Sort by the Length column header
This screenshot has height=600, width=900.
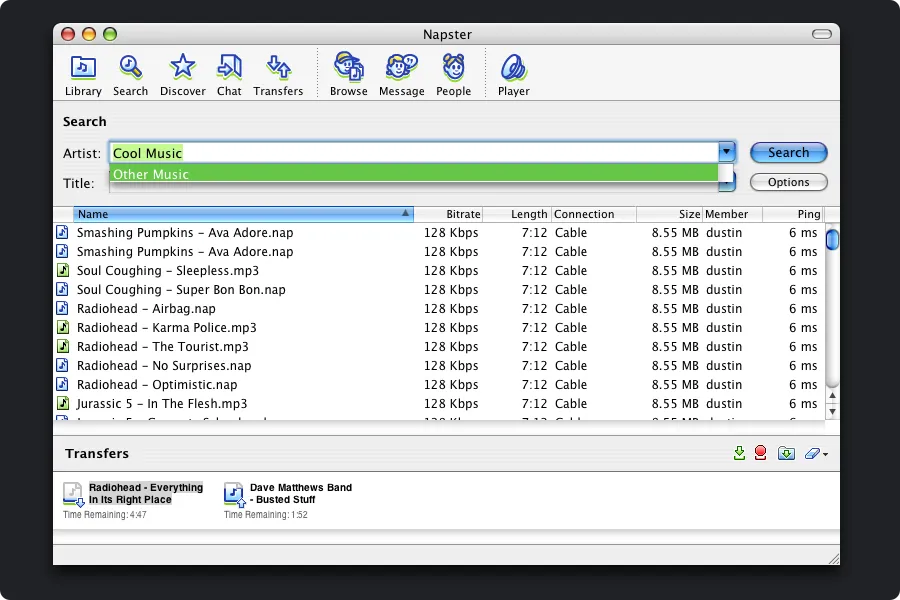(x=517, y=214)
